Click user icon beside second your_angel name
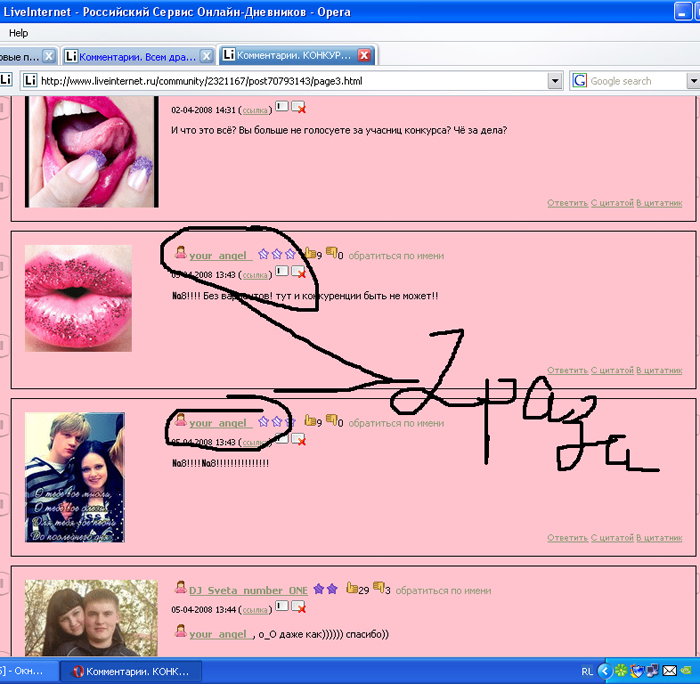This screenshot has height=684, width=700. point(180,420)
